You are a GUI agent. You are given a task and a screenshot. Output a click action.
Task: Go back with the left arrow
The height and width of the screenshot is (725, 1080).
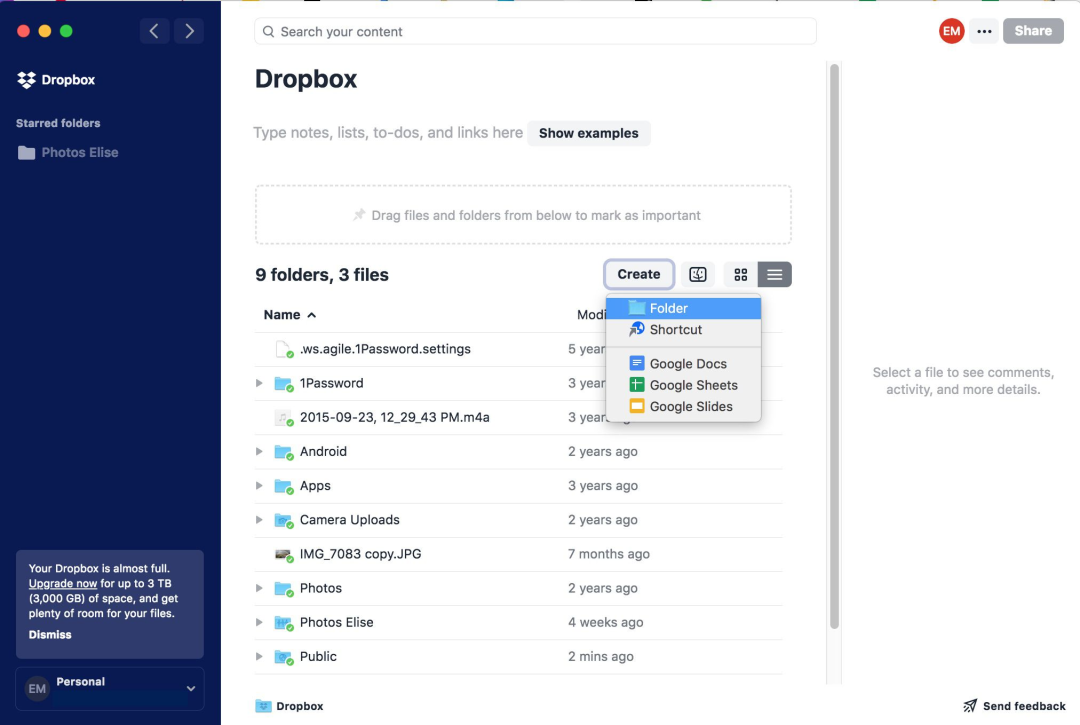tap(154, 31)
